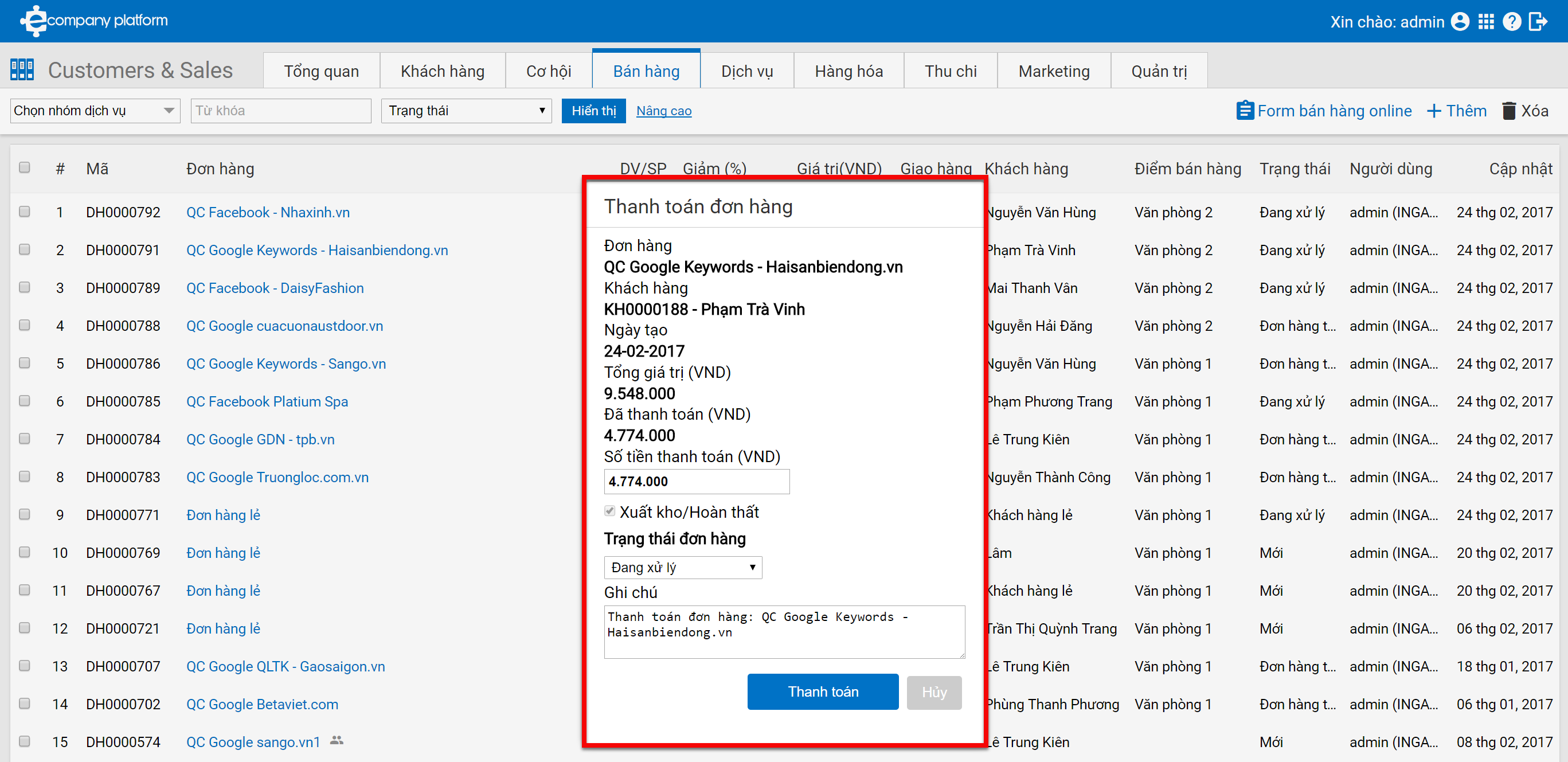Image resolution: width=1568 pixels, height=762 pixels.
Task: Open the Quản trị tab
Action: (1159, 71)
